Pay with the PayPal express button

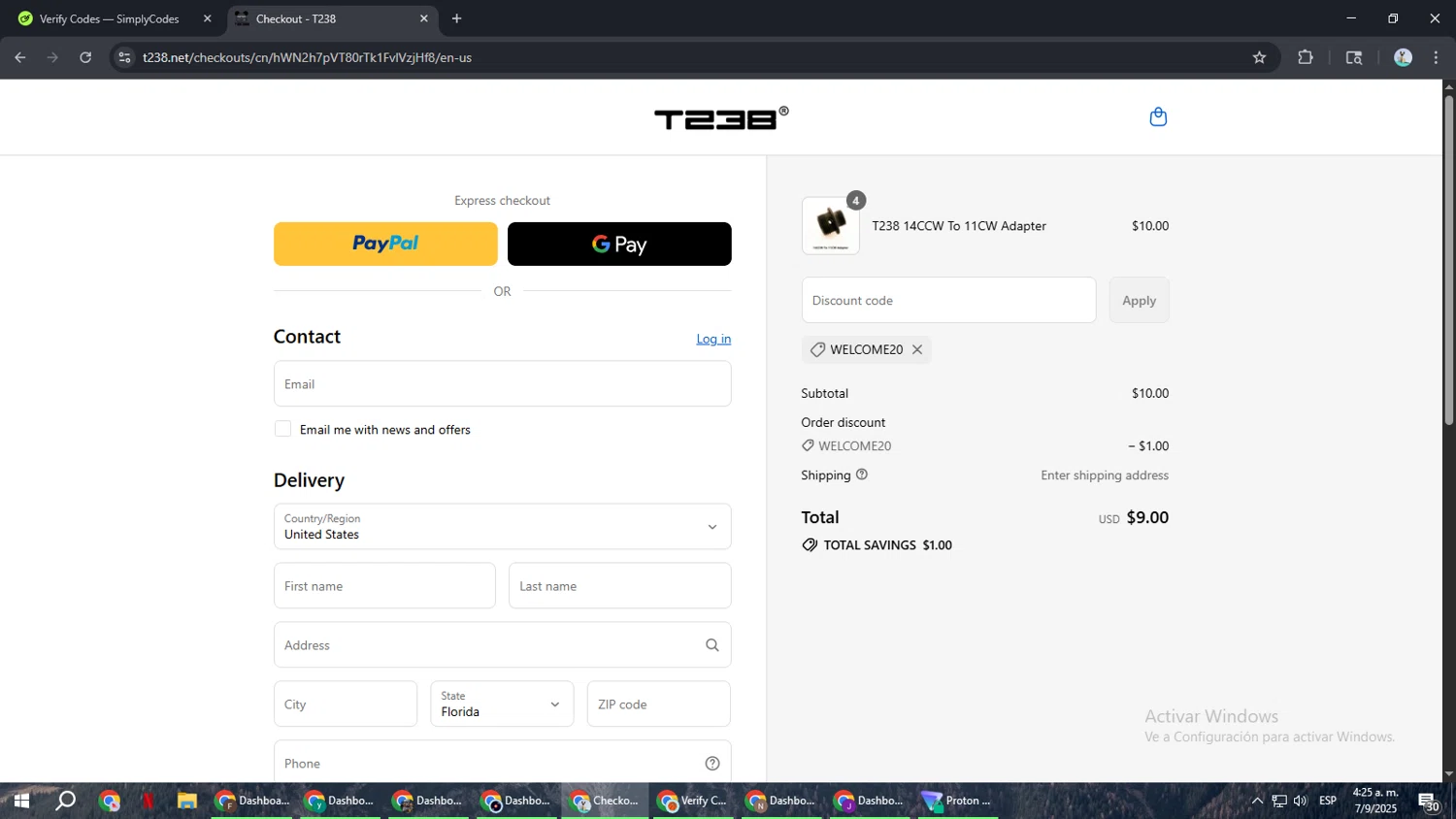point(385,244)
